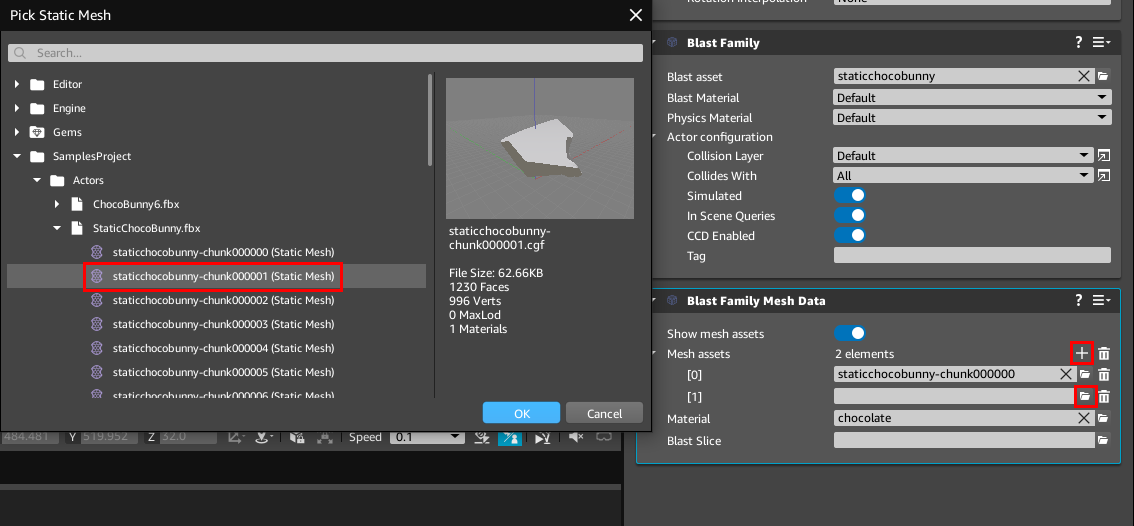Viewport: 1134px width, 526px height.
Task: Open the Physics Material dropdown
Action: (972, 117)
